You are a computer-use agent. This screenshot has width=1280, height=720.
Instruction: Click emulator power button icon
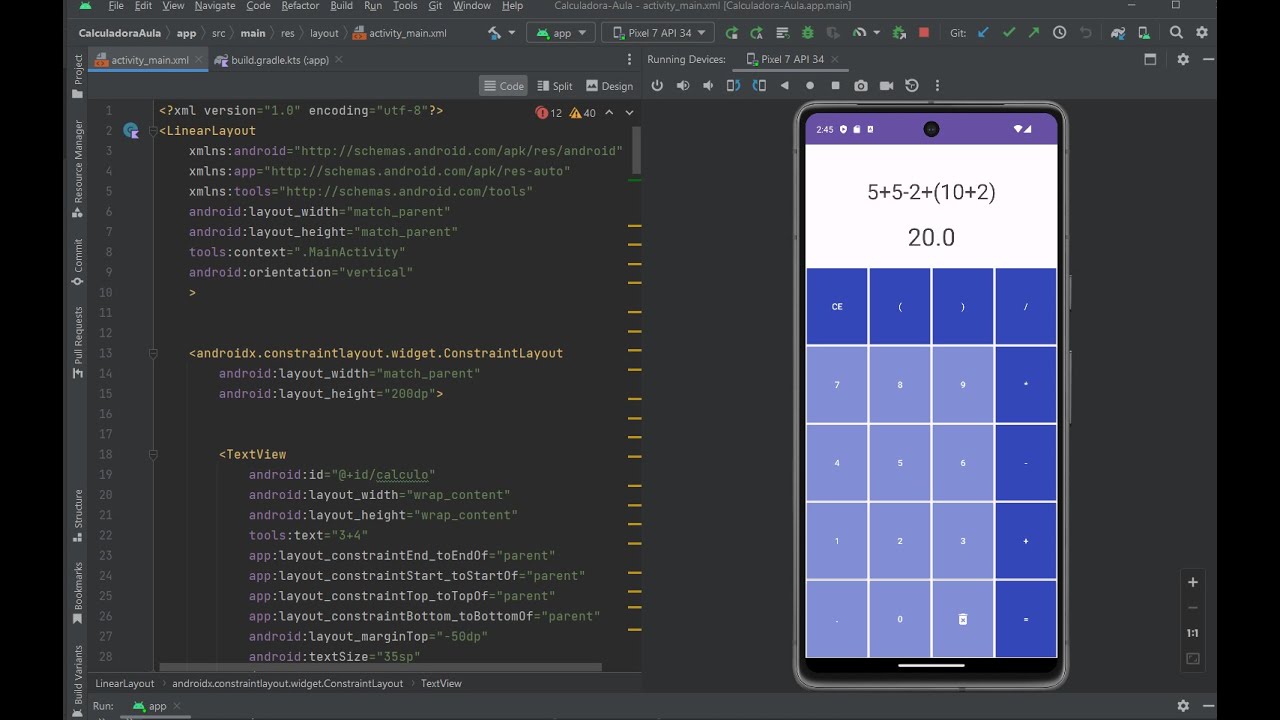[x=657, y=86]
